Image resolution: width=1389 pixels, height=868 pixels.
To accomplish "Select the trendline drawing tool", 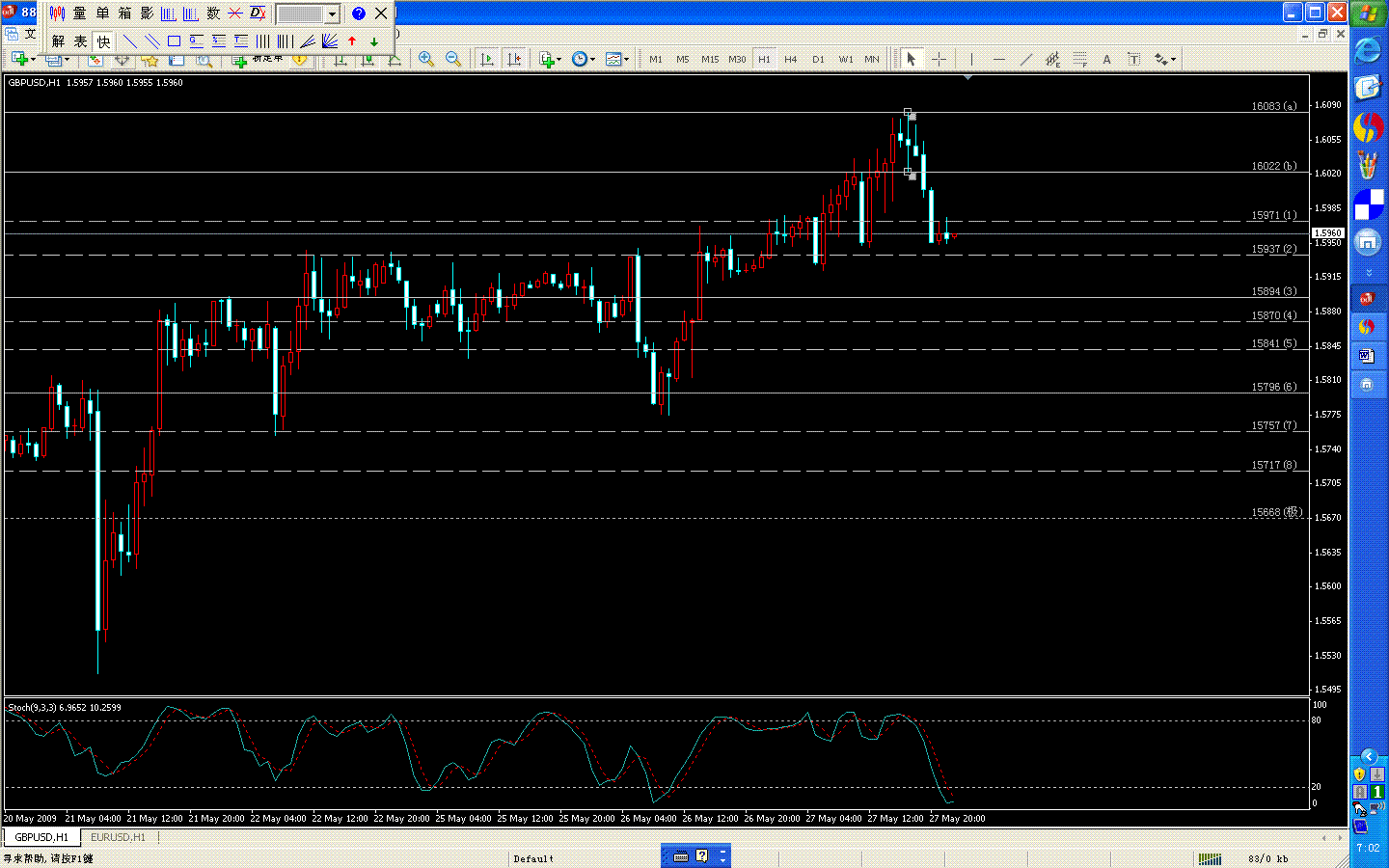I will (x=1025, y=59).
